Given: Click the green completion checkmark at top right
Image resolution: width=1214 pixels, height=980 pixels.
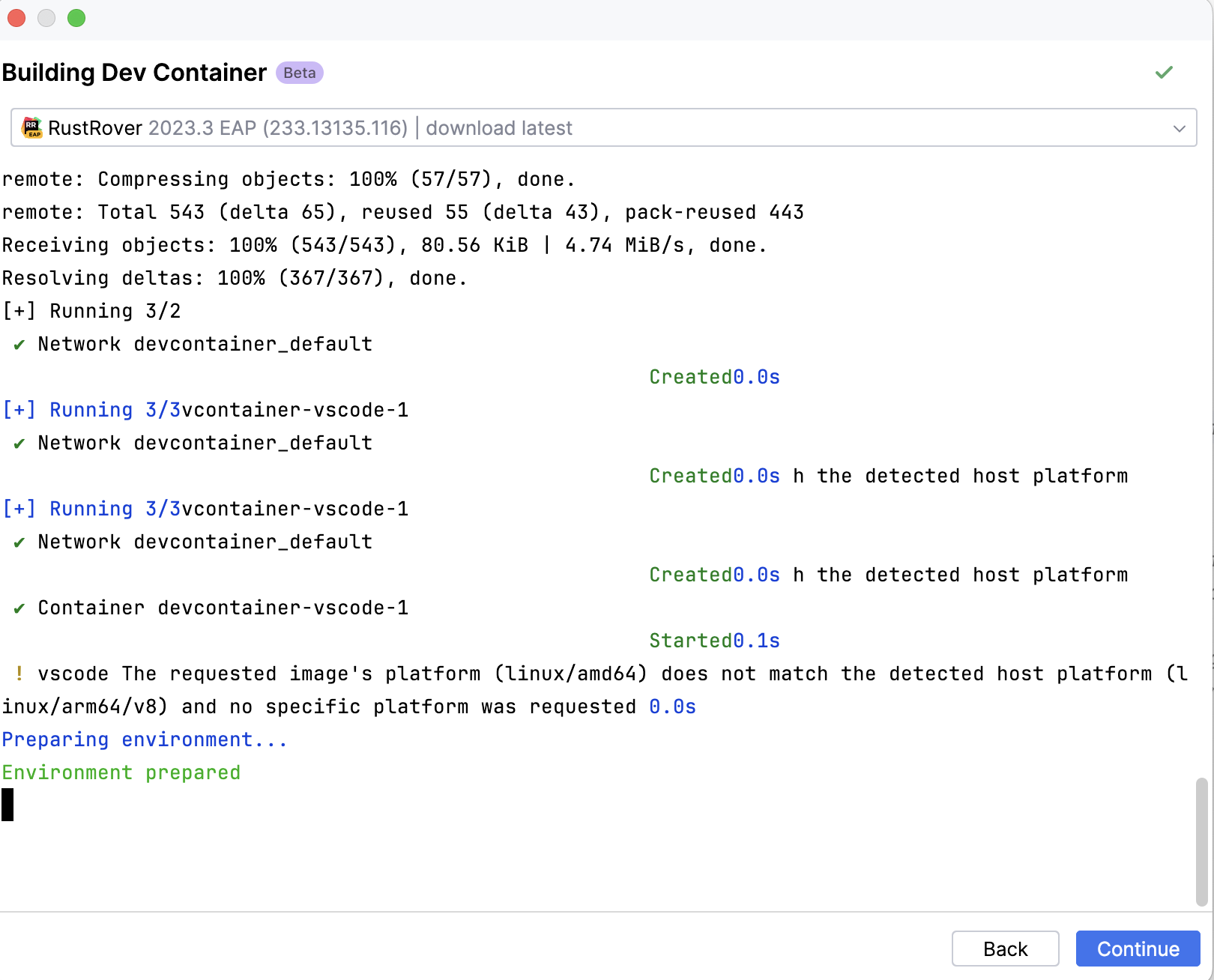Looking at the screenshot, I should 1164,72.
